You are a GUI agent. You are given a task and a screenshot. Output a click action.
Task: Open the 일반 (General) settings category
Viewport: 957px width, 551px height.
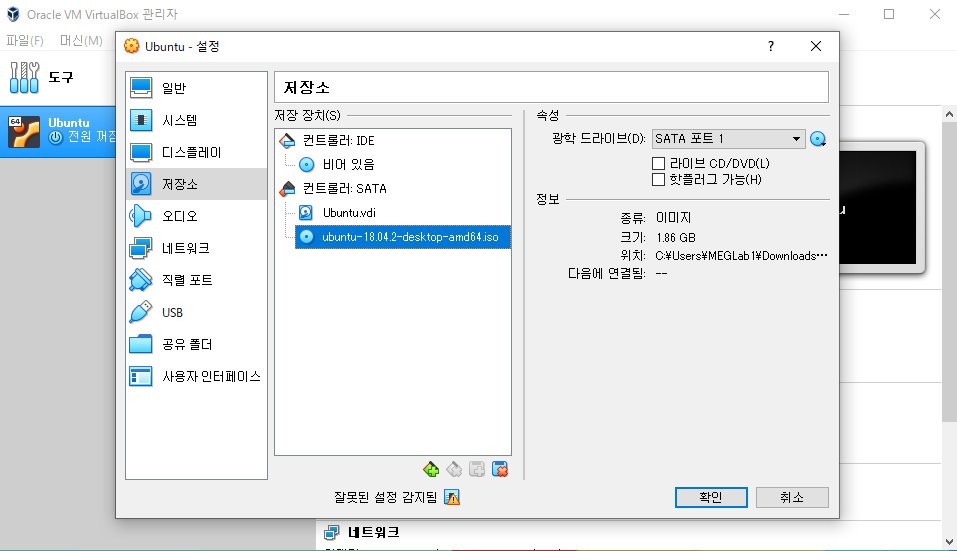tap(196, 88)
